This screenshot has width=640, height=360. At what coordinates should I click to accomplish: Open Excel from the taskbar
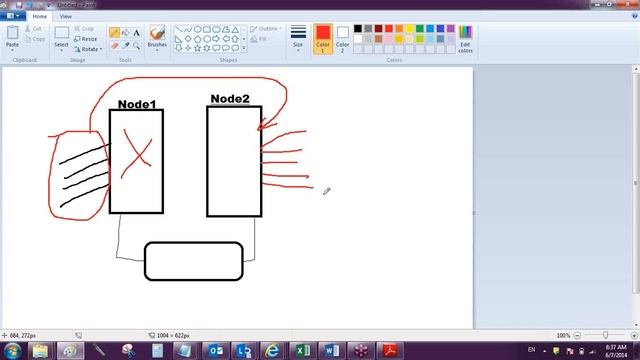coord(302,351)
